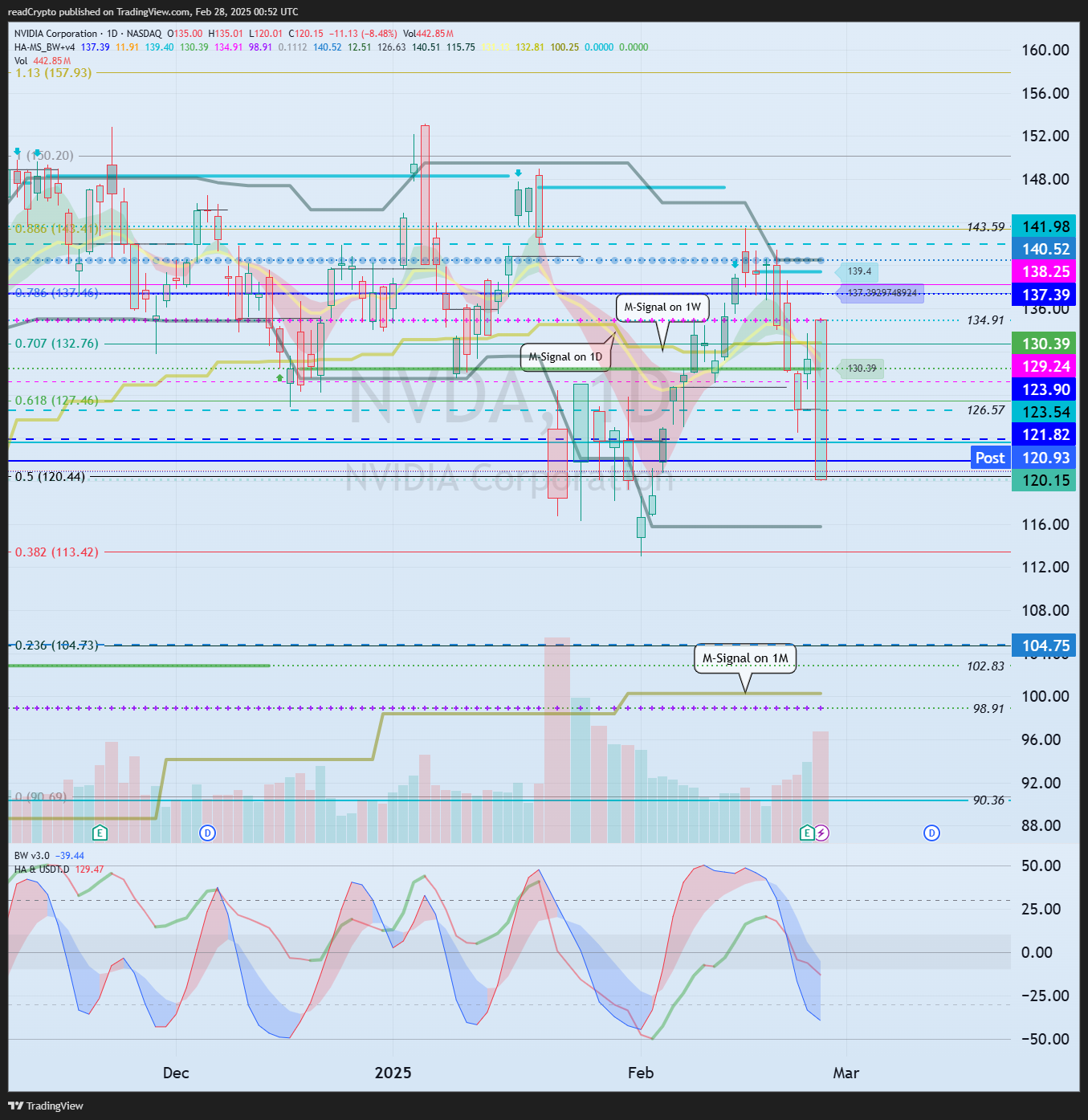Click the 0 (90.69) Fibonacci label
Viewport: 1088px width, 1120px height.
click(41, 796)
